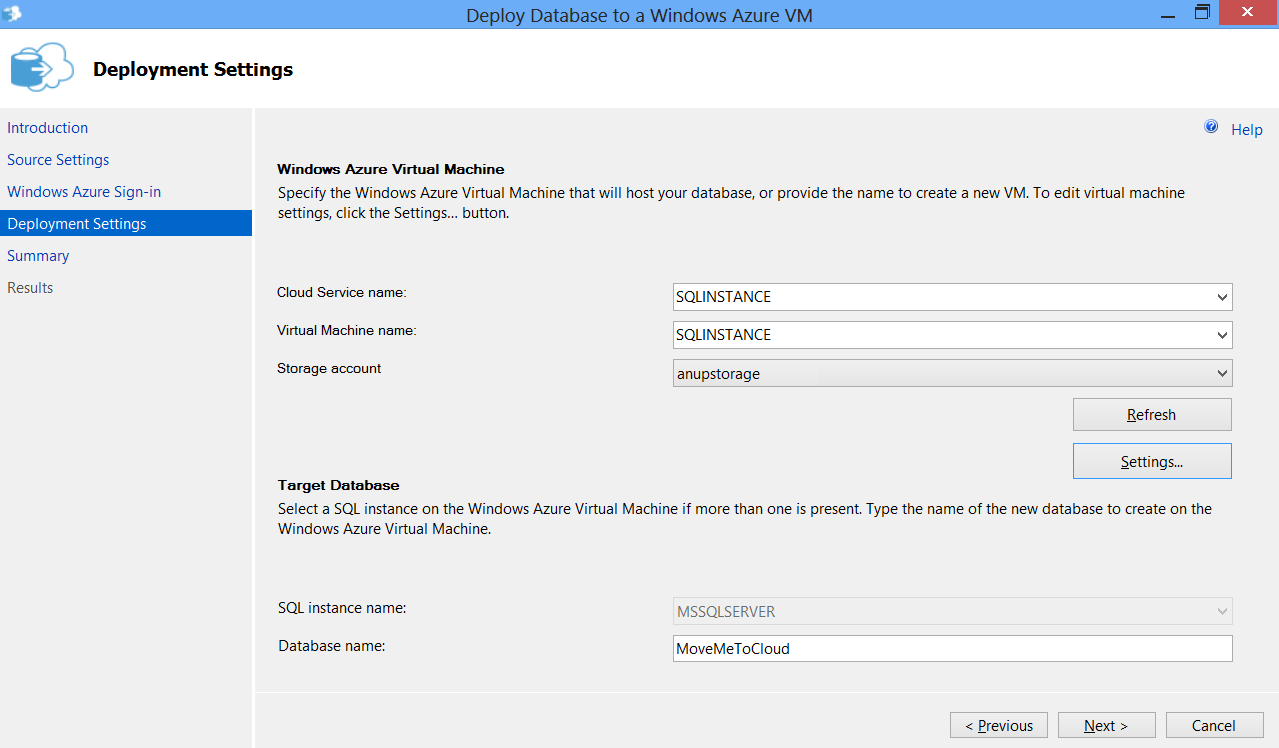This screenshot has height=748, width=1279.
Task: Jump to the Summary step
Action: coord(38,256)
